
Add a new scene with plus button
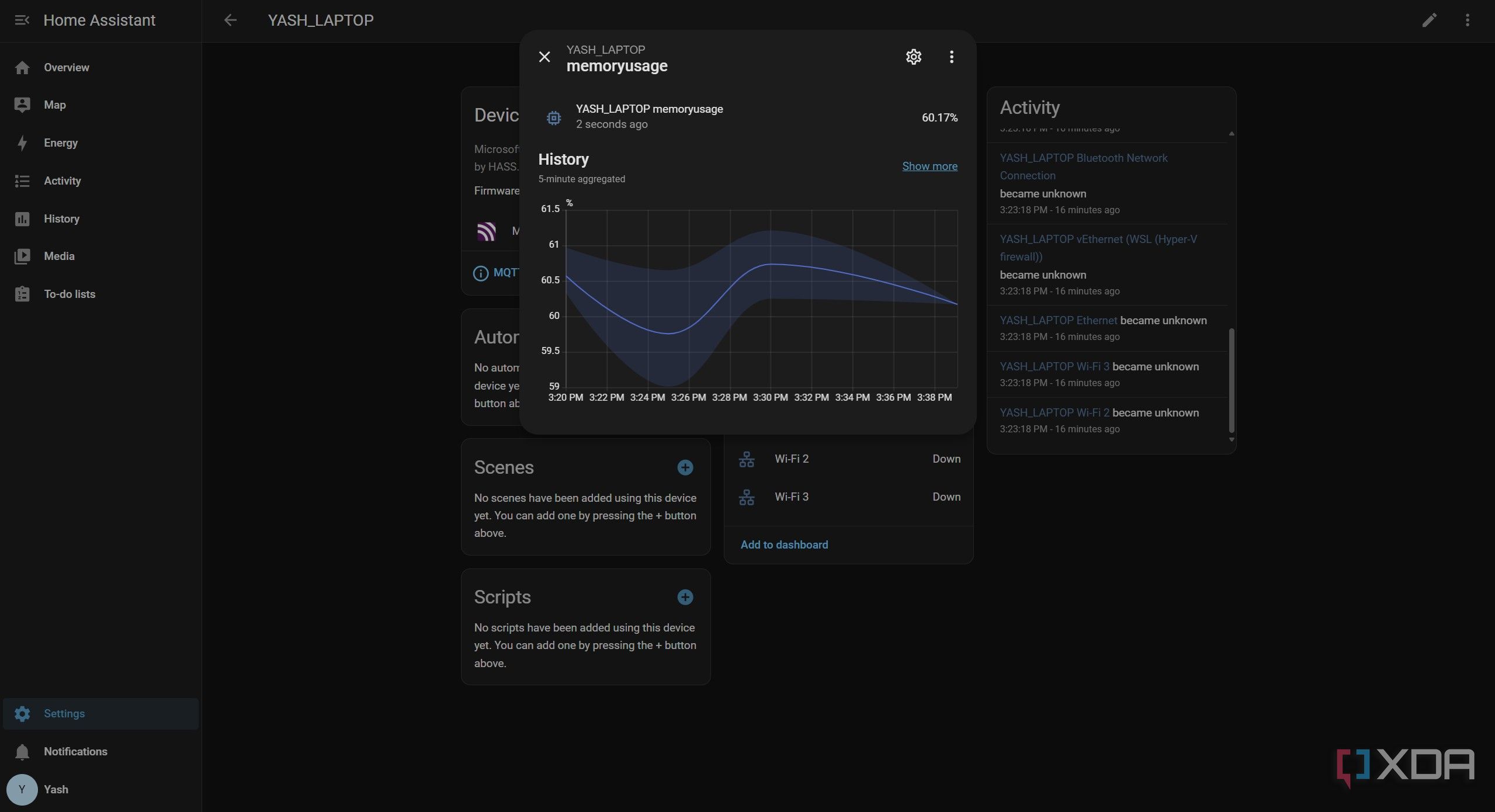685,468
